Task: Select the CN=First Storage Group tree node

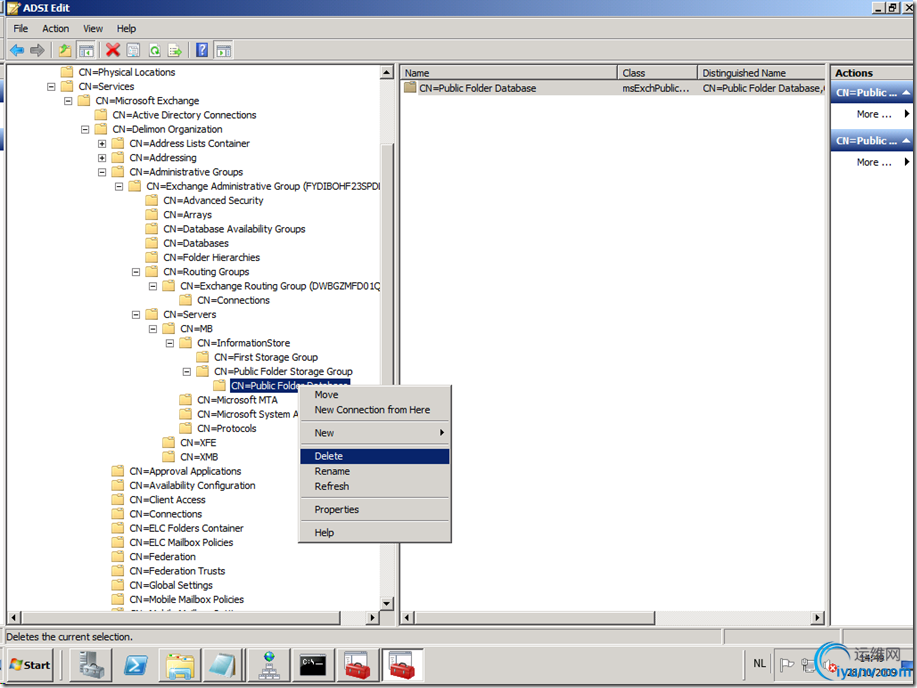Action: click(266, 357)
